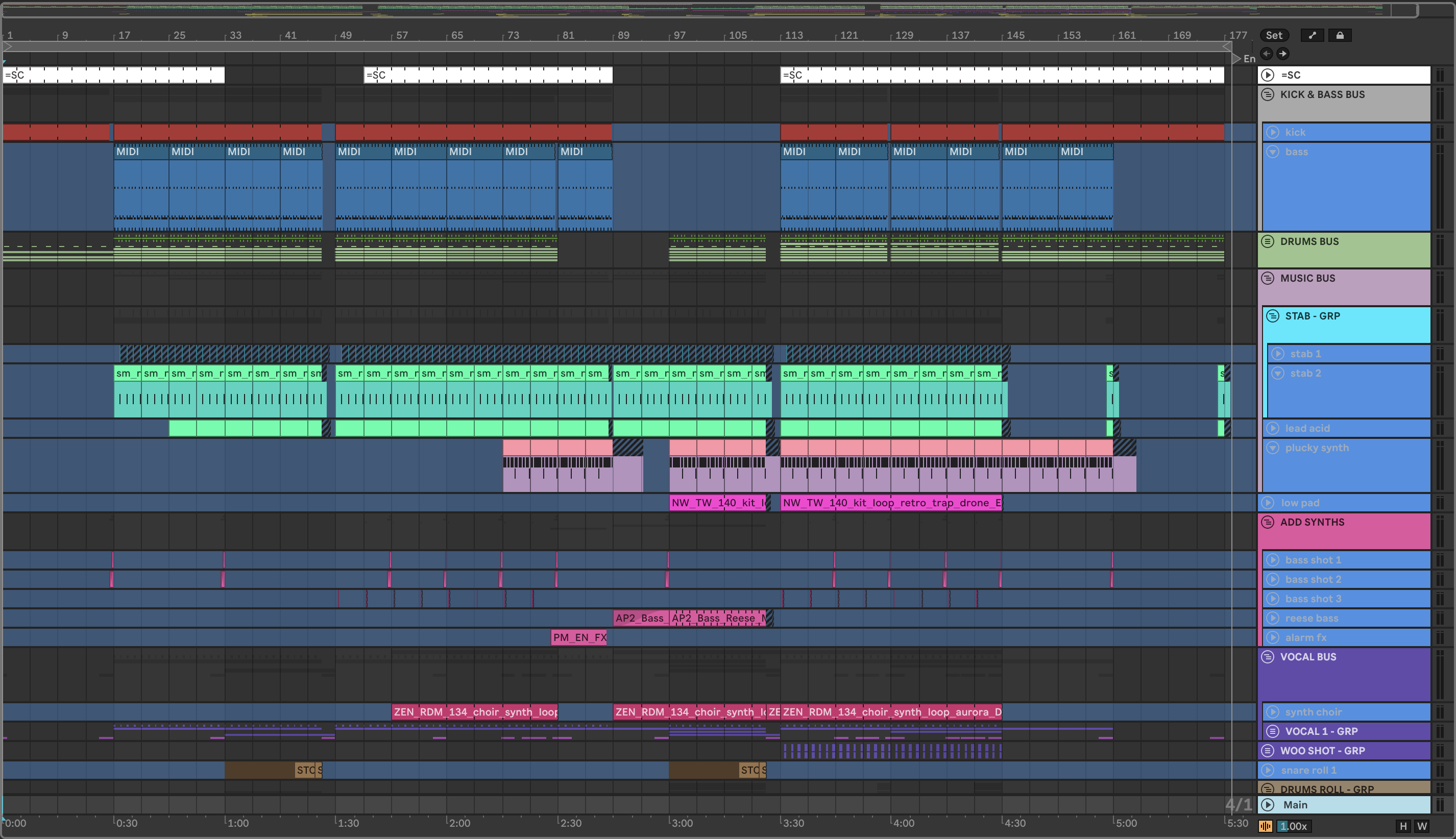Toggle the W width optimize button
The width and height of the screenshot is (1456, 839).
point(1422,826)
